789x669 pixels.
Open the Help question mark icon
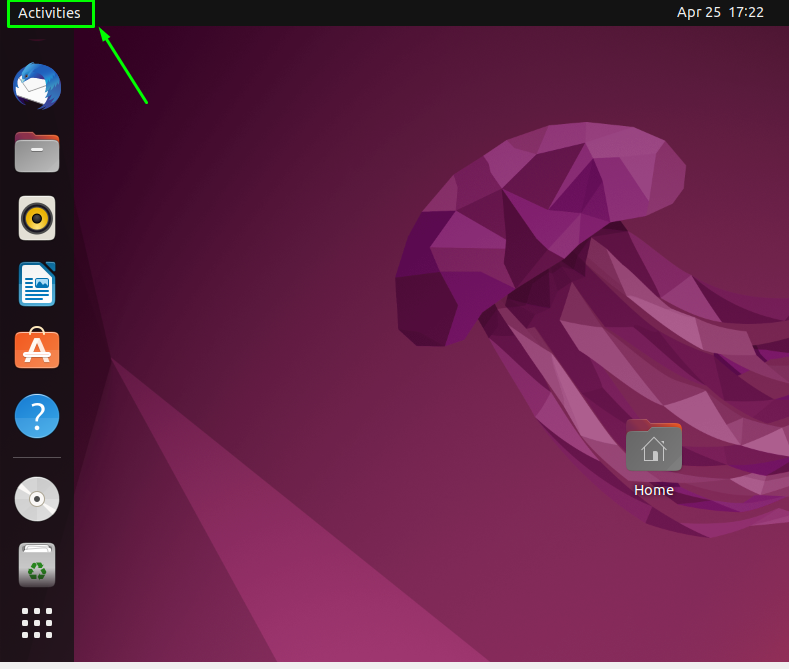pyautogui.click(x=37, y=416)
